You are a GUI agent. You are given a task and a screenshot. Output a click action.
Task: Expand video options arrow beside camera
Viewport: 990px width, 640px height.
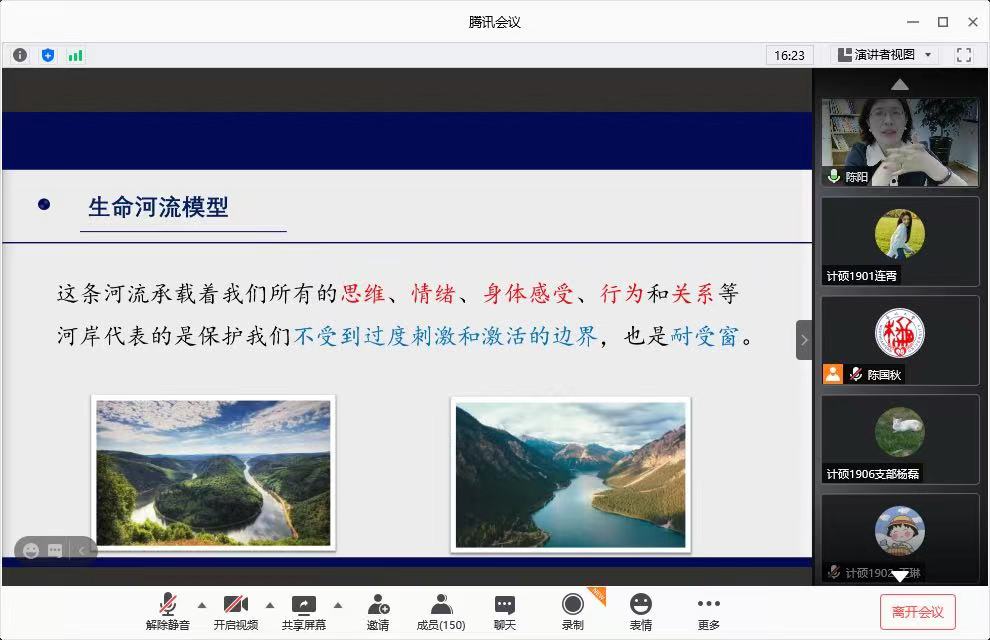point(269,605)
